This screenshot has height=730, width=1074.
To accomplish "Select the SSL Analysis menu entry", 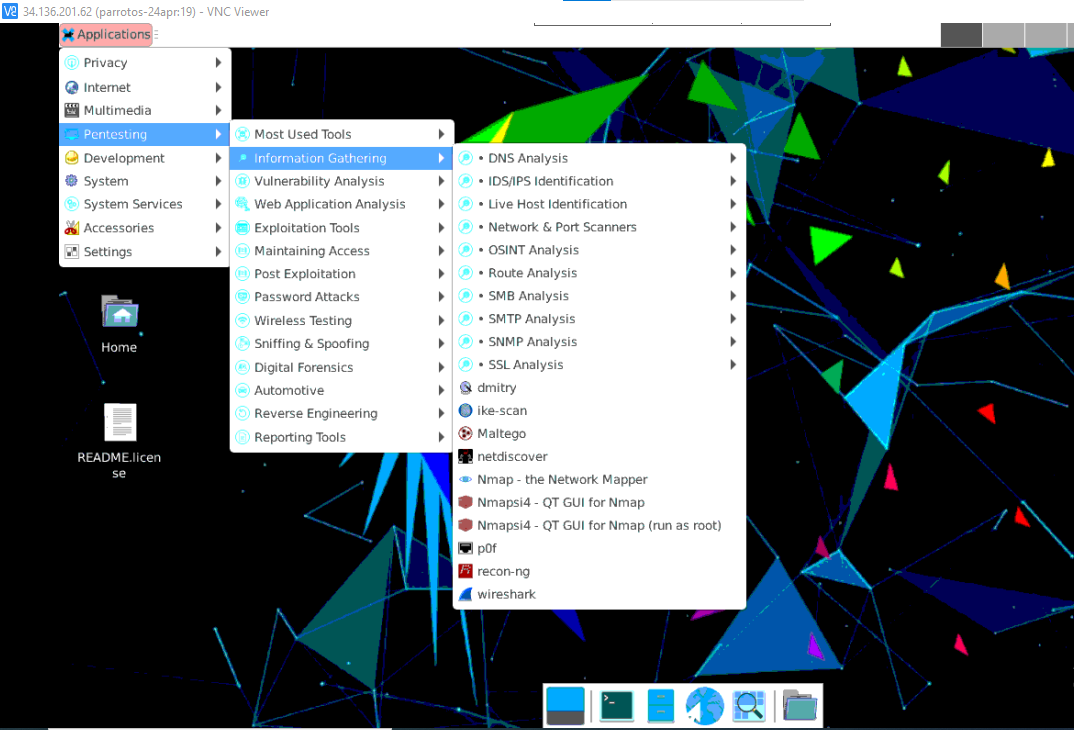I will 599,364.
